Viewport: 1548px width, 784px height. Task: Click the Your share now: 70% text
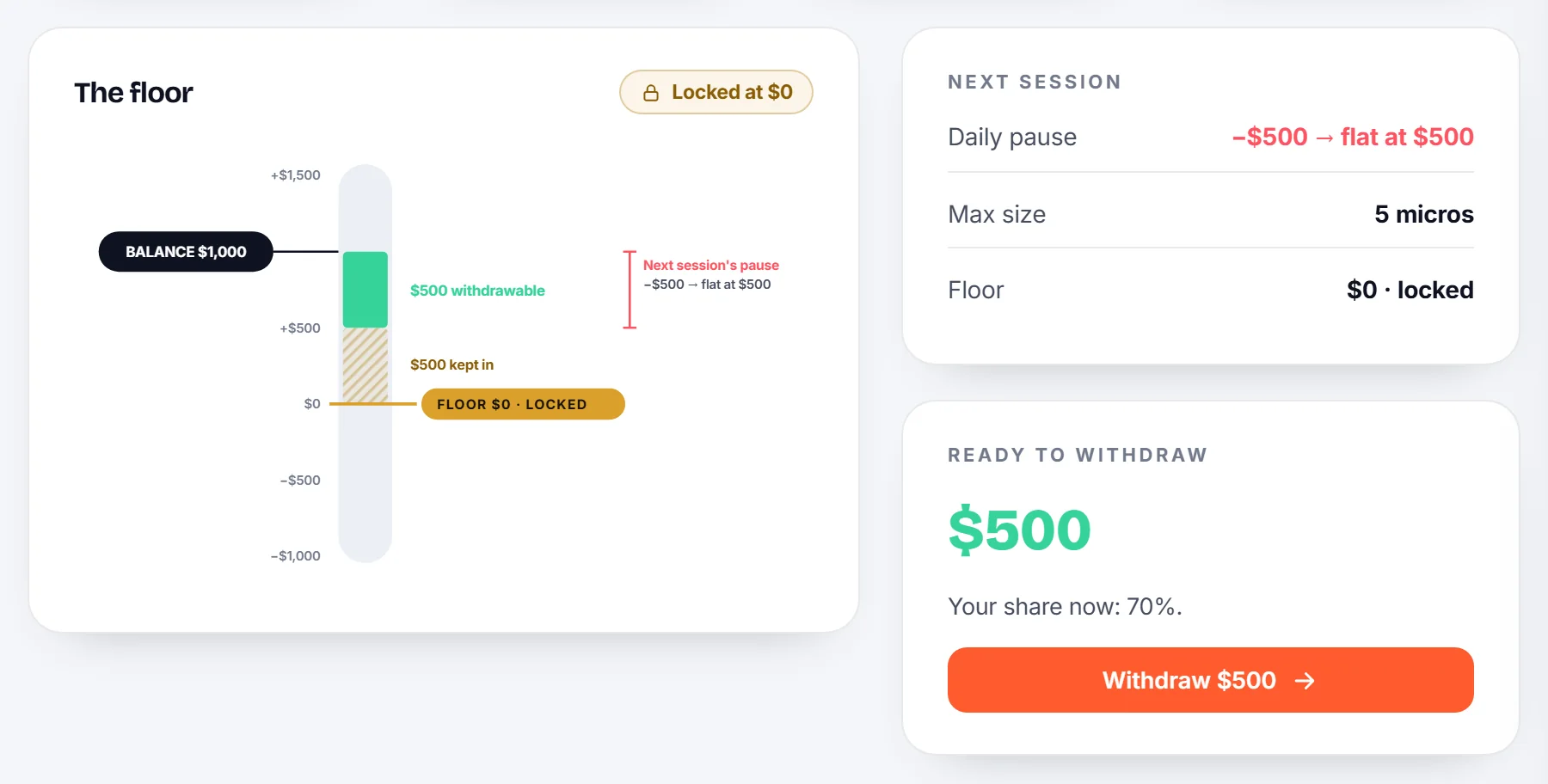point(1065,607)
